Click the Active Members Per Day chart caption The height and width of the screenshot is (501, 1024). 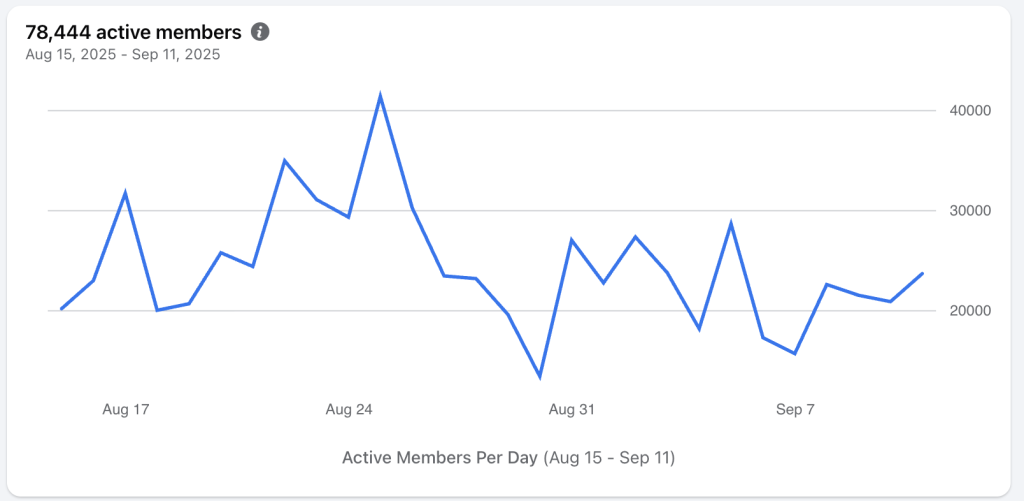[x=508, y=458]
